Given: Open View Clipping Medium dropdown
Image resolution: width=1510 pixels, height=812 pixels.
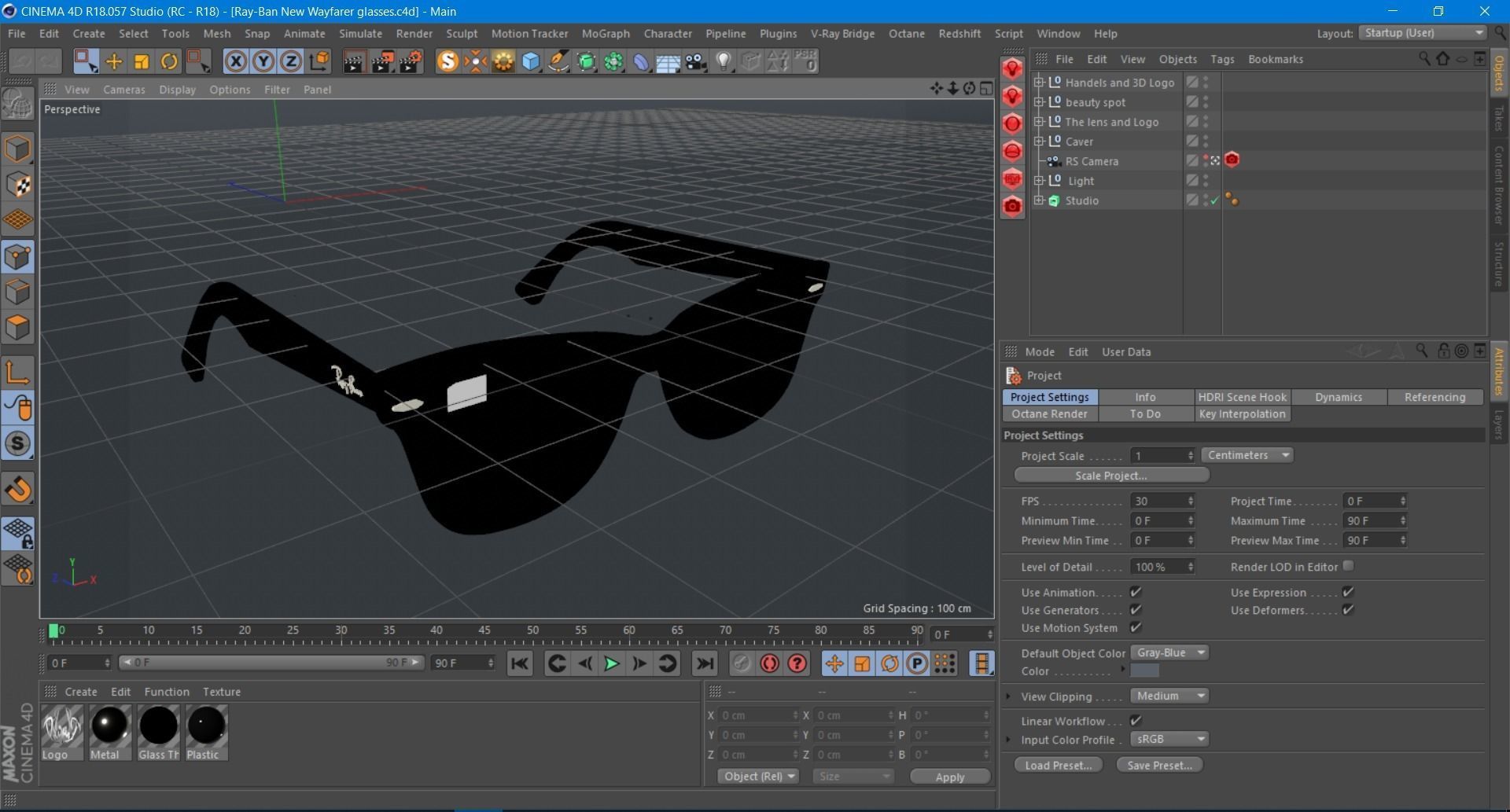Looking at the screenshot, I should point(1169,696).
